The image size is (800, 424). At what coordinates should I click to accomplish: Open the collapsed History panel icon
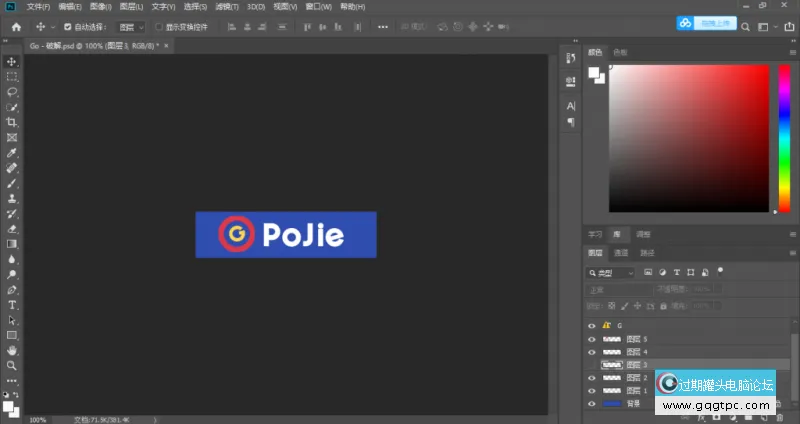571,58
